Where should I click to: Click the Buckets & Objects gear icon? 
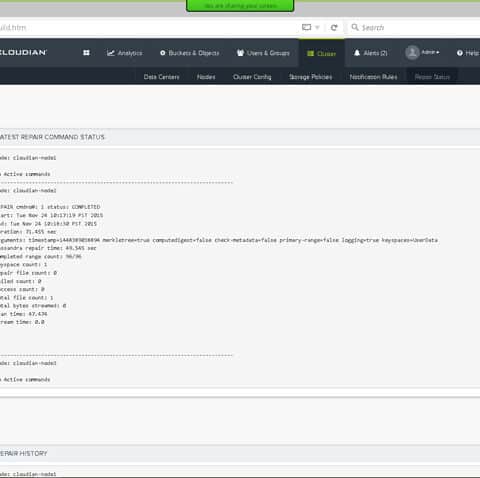tap(163, 53)
